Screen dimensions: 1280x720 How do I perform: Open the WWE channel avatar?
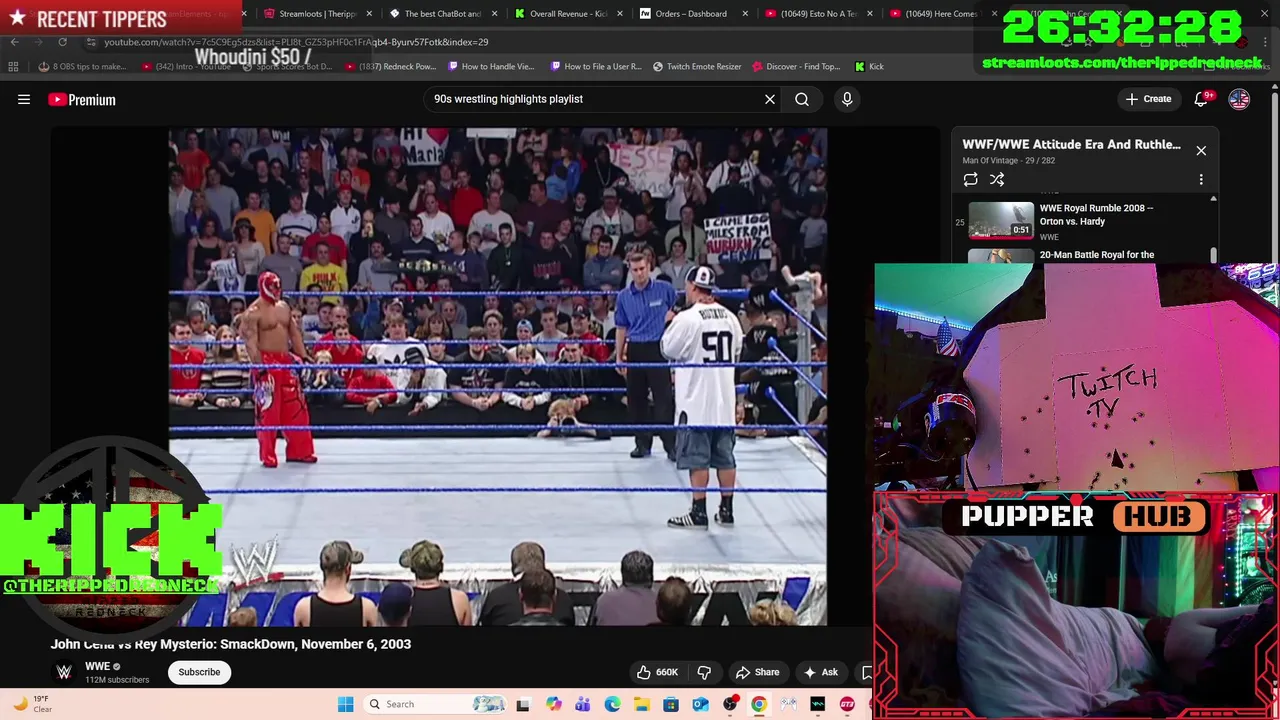pyautogui.click(x=64, y=672)
